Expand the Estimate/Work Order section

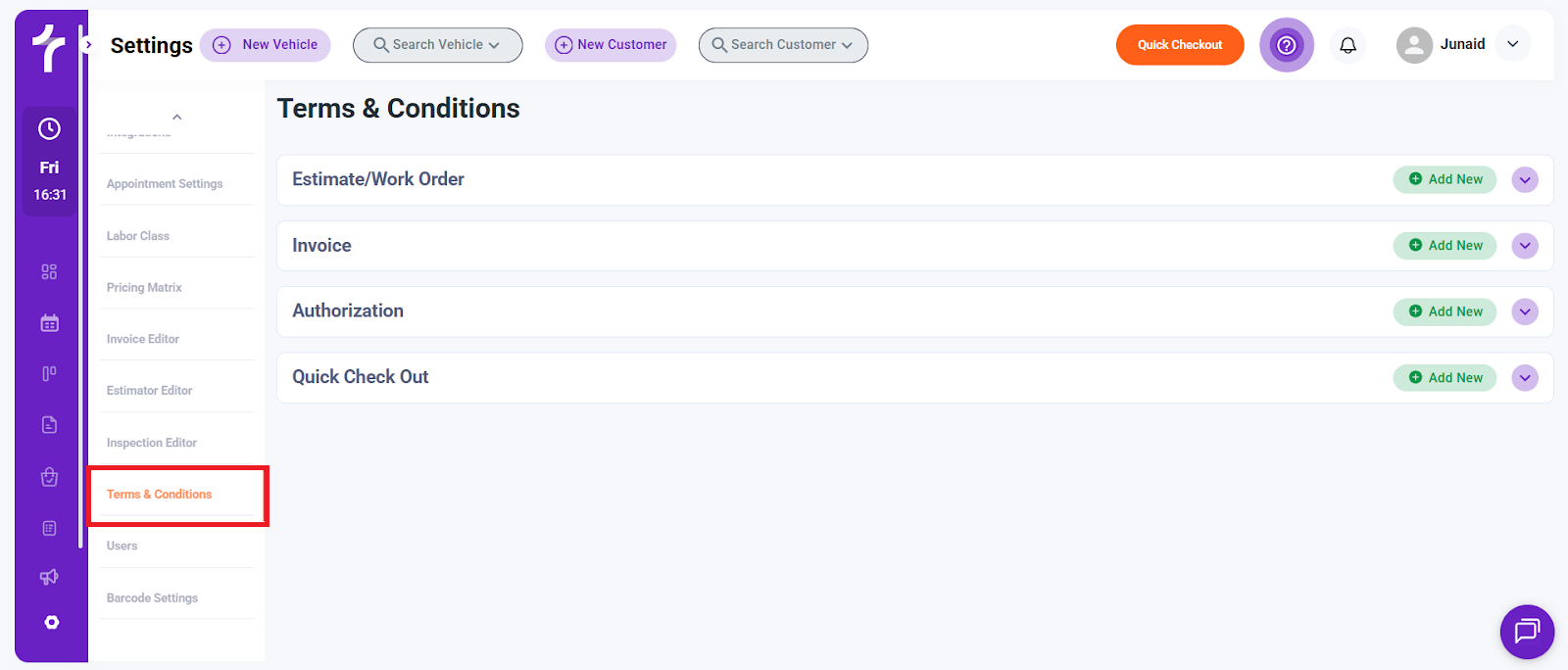coord(1524,180)
